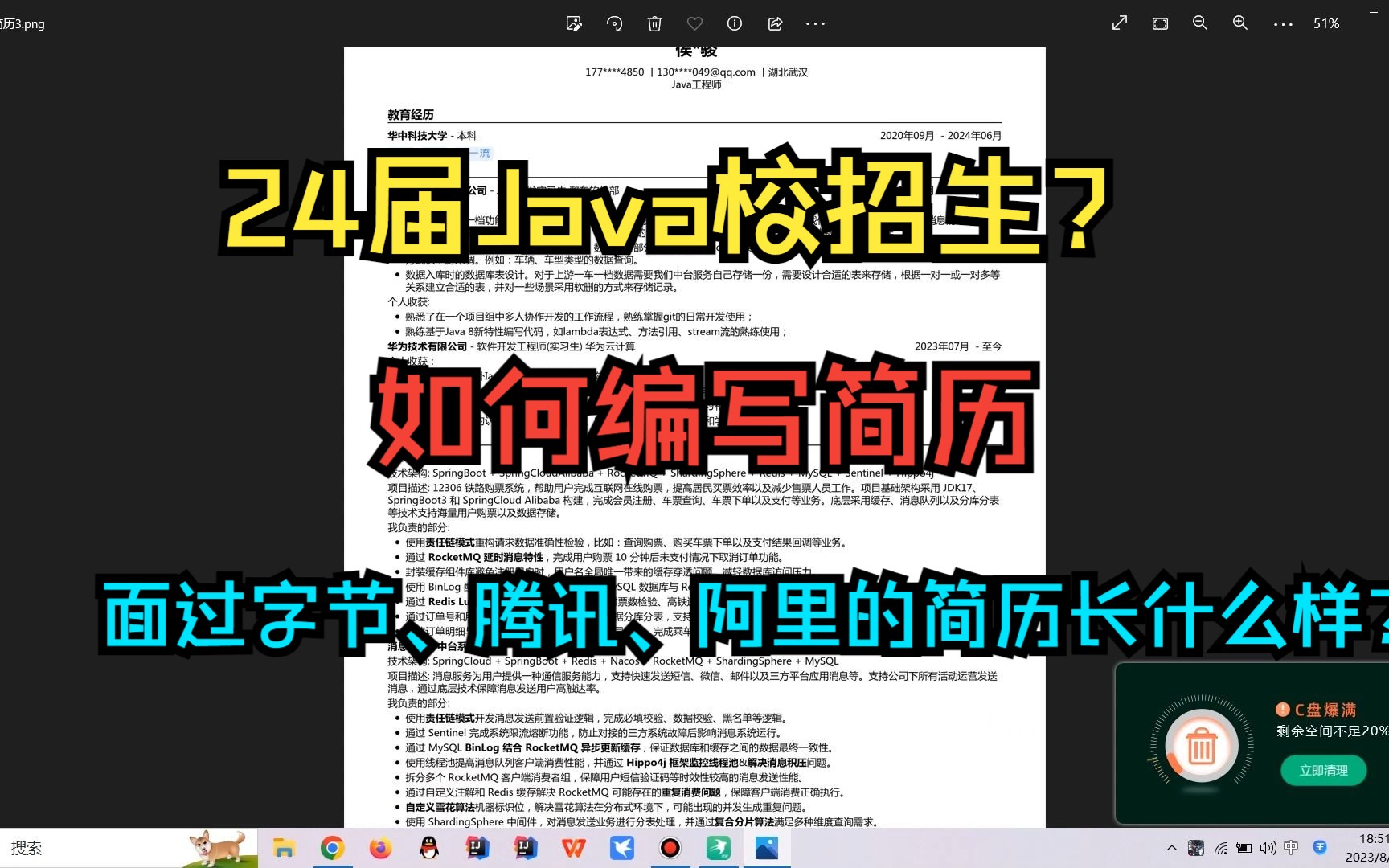
Task: Click the corgi search highlight image
Action: click(x=219, y=848)
